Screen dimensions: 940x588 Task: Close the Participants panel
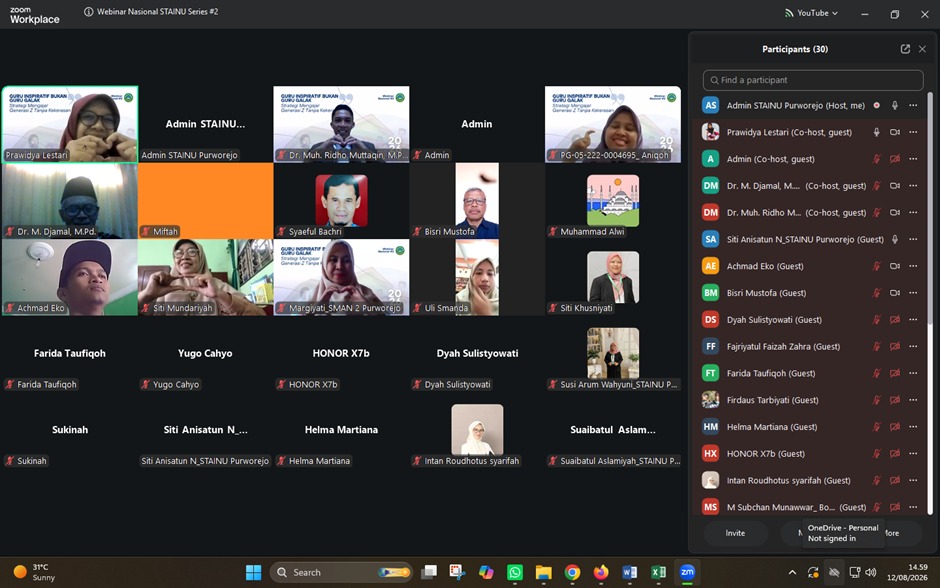pos(923,49)
